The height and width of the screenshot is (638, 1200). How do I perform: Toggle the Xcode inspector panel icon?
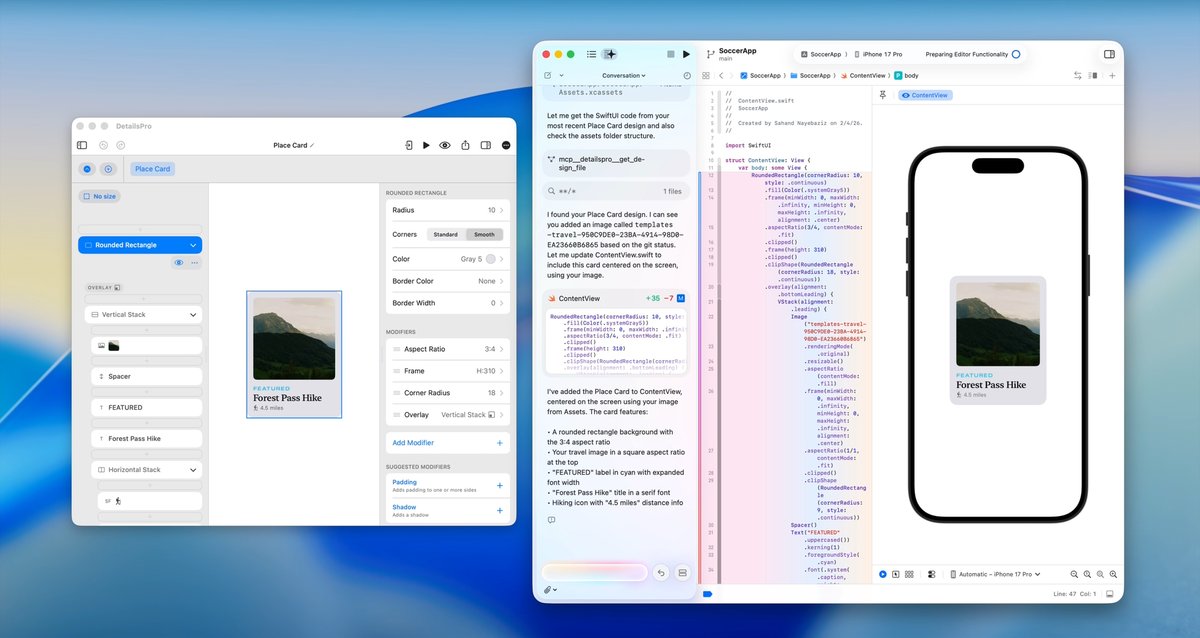[x=1109, y=54]
